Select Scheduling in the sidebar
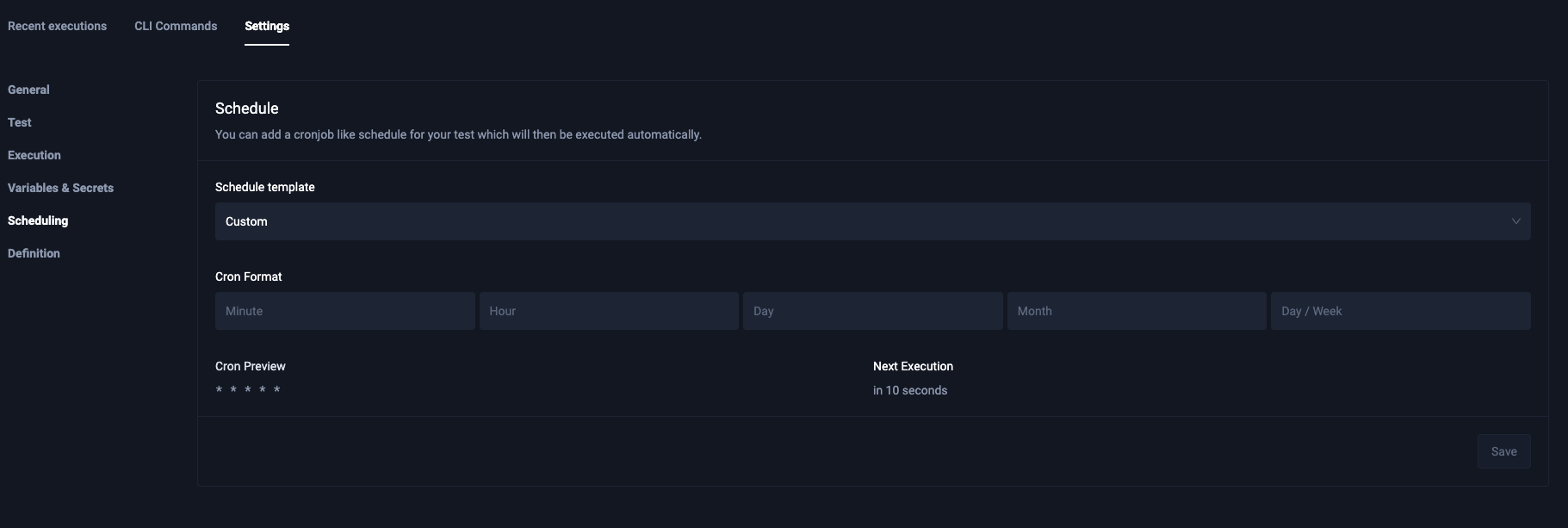 38,221
